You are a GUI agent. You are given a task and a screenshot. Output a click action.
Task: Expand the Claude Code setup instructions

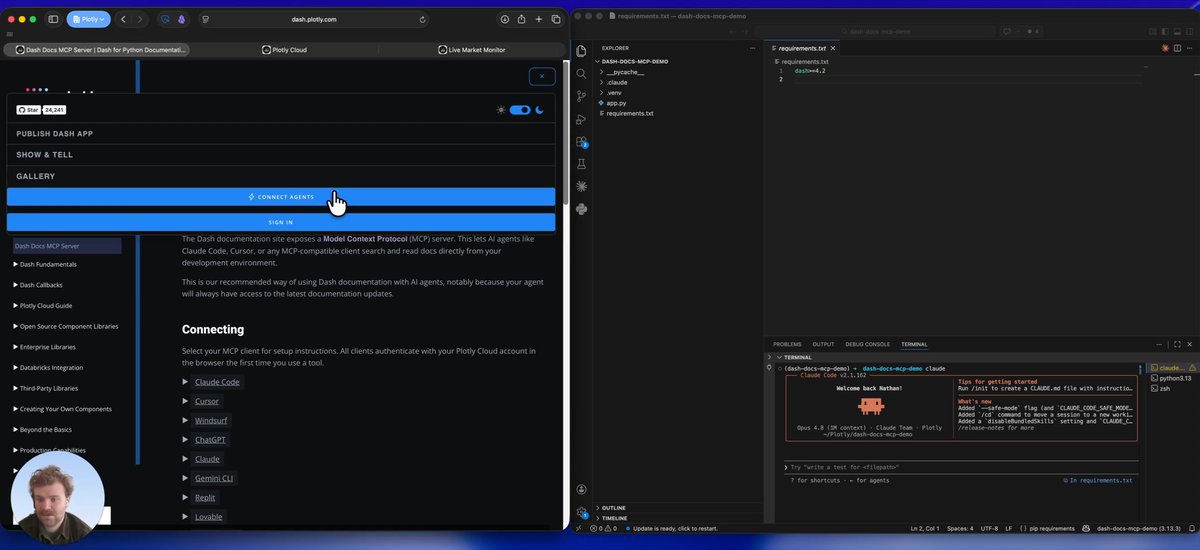pyautogui.click(x=217, y=382)
